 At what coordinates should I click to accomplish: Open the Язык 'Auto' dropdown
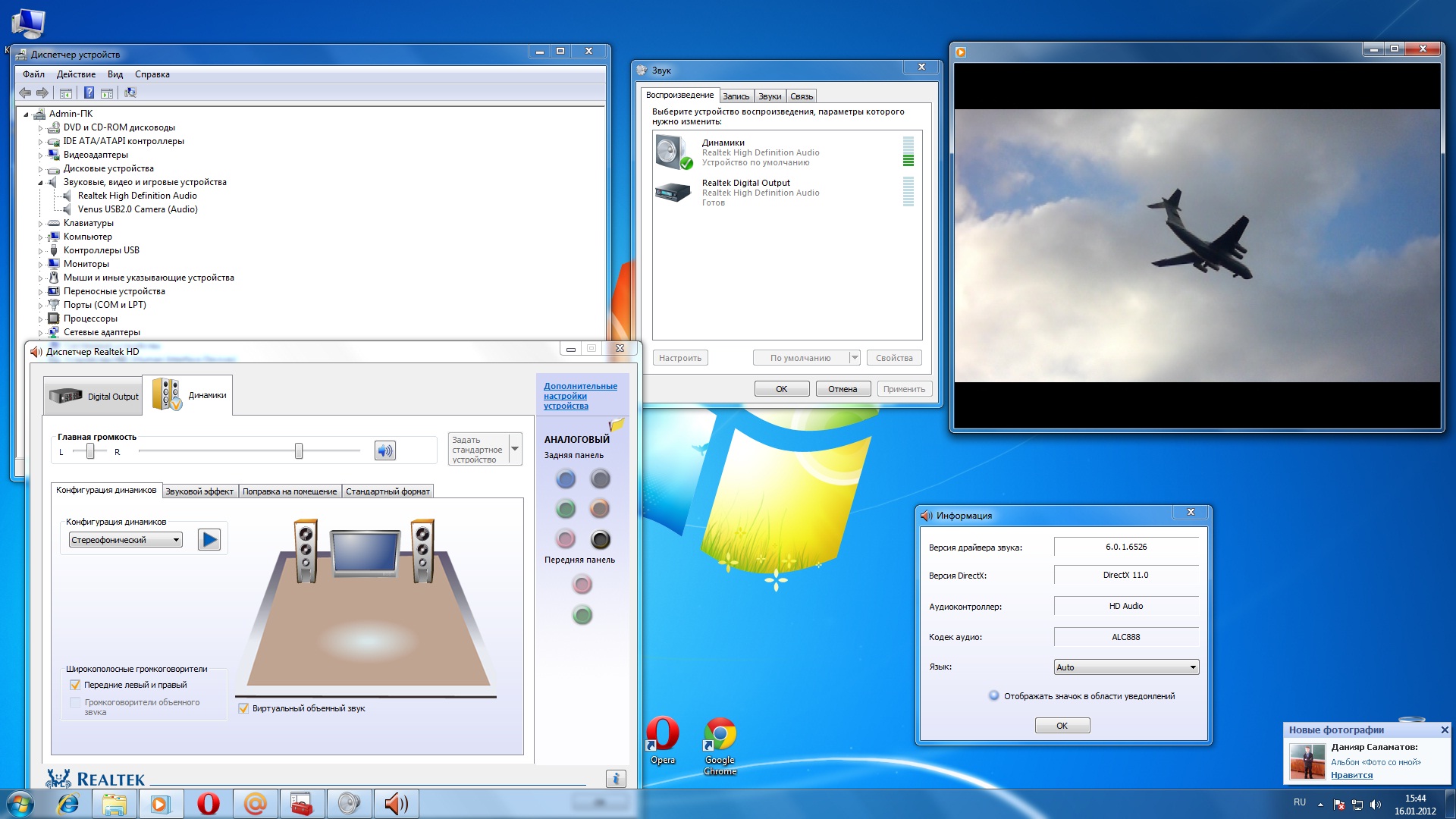(1126, 667)
